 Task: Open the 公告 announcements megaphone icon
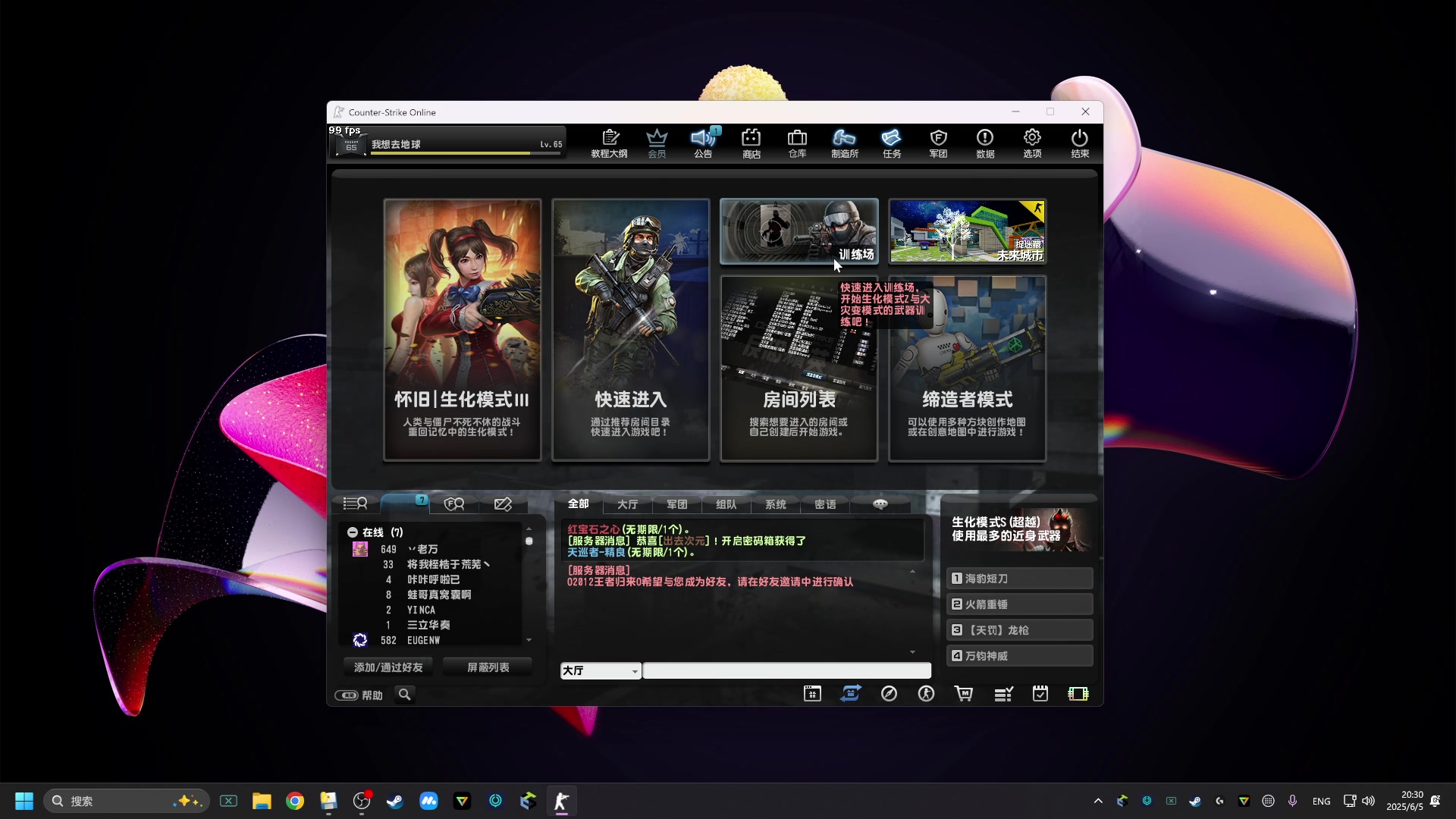click(x=704, y=143)
